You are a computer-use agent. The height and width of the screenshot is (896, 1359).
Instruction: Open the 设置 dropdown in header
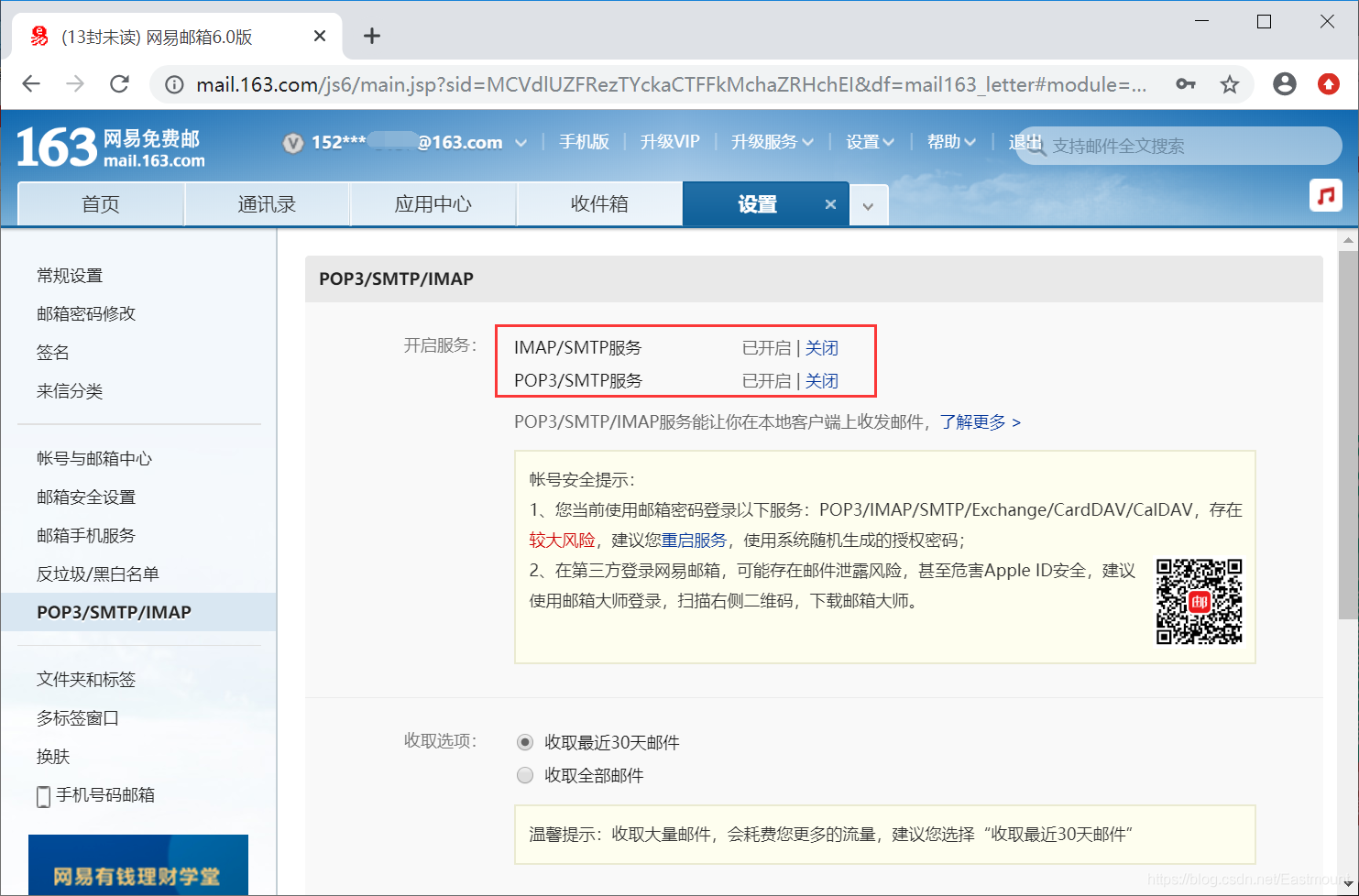870,142
